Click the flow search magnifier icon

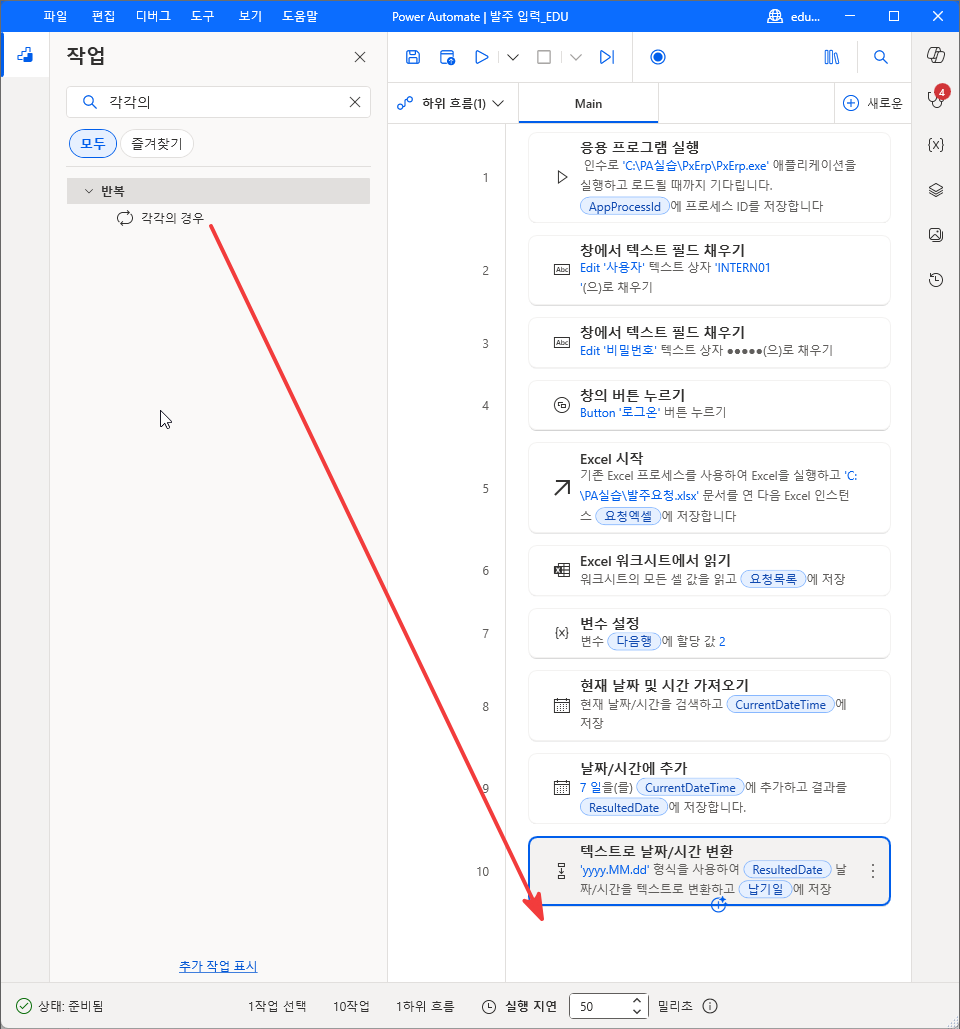click(881, 57)
